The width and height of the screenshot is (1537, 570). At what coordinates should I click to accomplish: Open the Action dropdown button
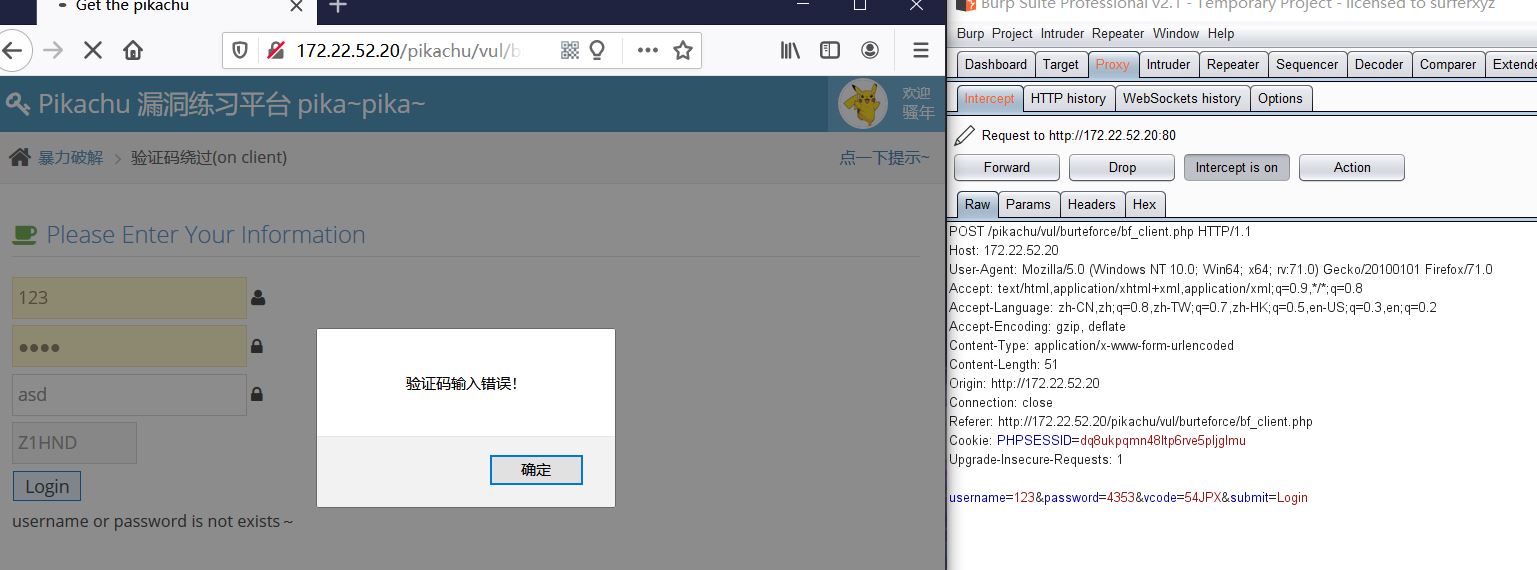(x=1352, y=167)
